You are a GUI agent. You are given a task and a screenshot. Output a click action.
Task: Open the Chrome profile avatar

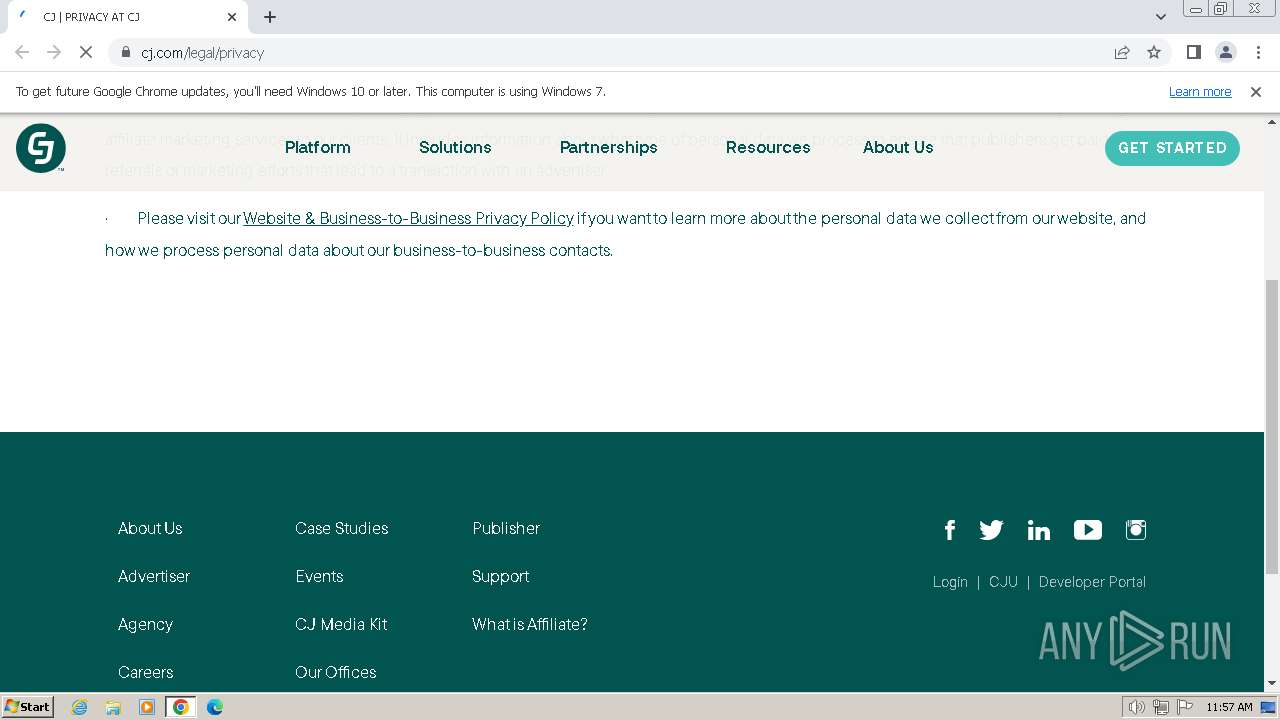pos(1225,52)
